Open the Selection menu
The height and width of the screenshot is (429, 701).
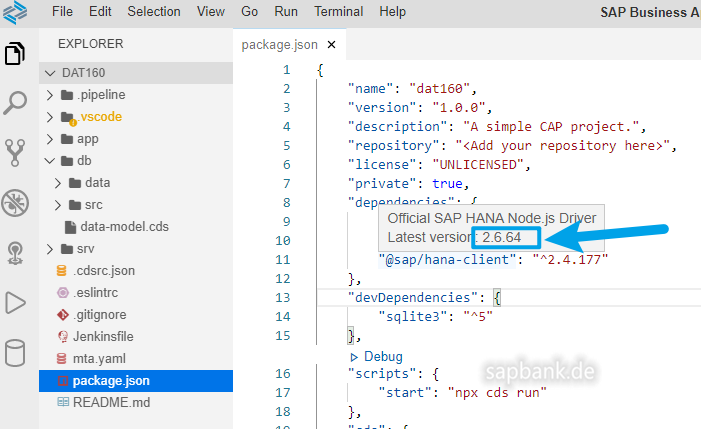[154, 11]
